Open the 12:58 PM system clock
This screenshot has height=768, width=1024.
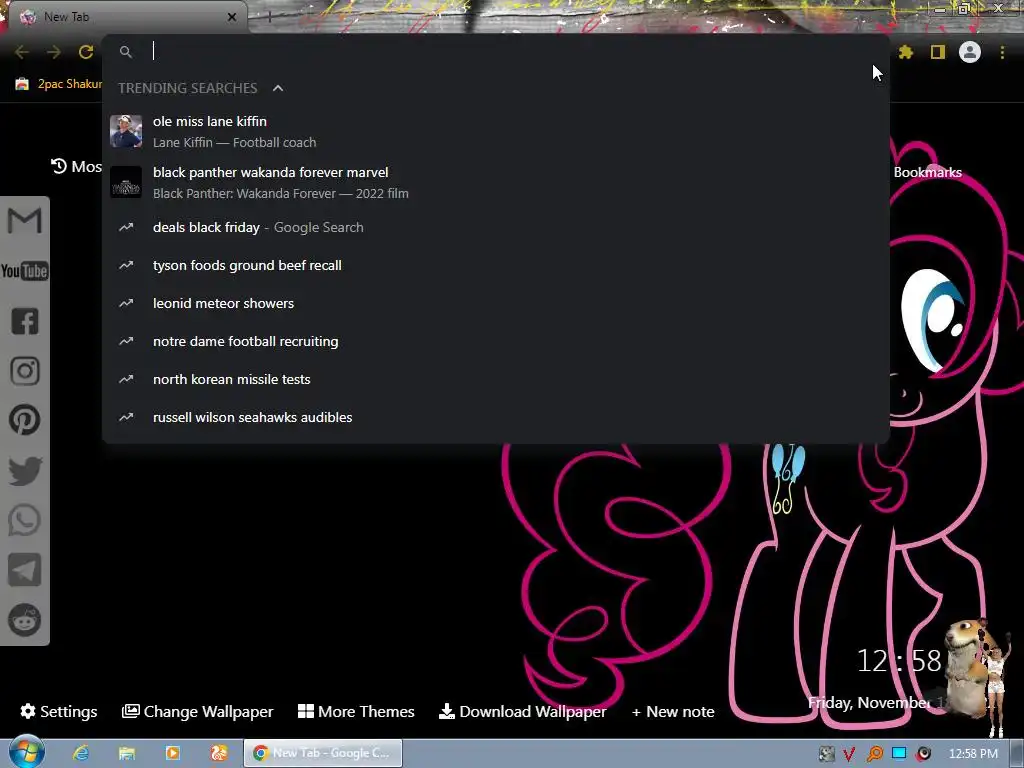tap(973, 754)
